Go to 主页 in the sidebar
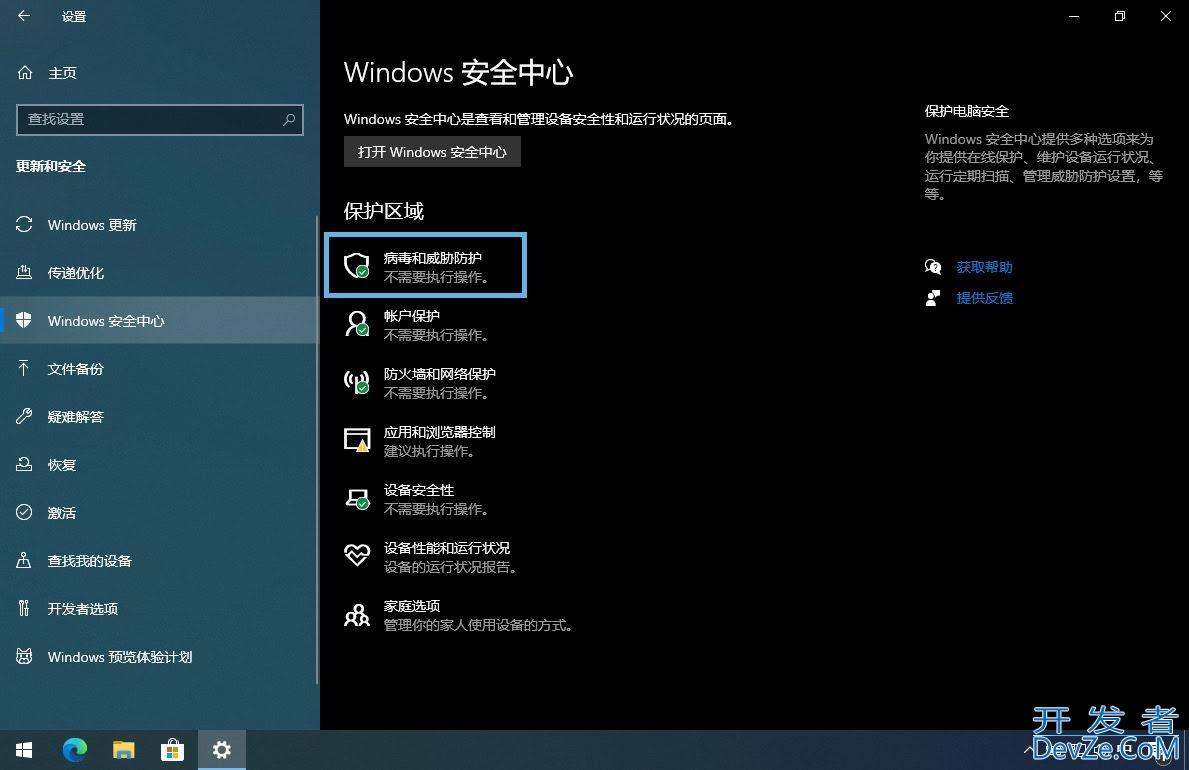Image resolution: width=1189 pixels, height=770 pixels. point(159,73)
